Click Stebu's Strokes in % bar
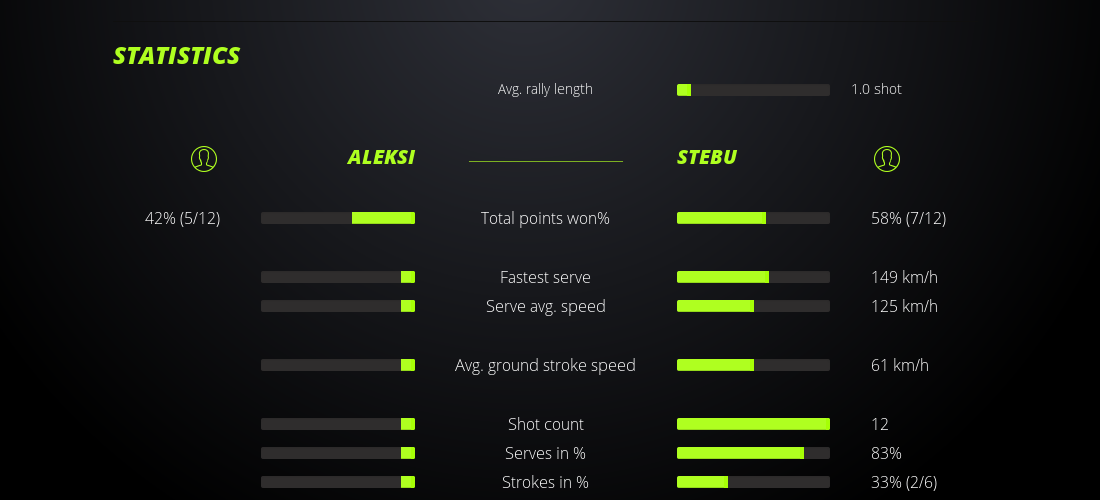Image resolution: width=1100 pixels, height=500 pixels. [x=753, y=482]
